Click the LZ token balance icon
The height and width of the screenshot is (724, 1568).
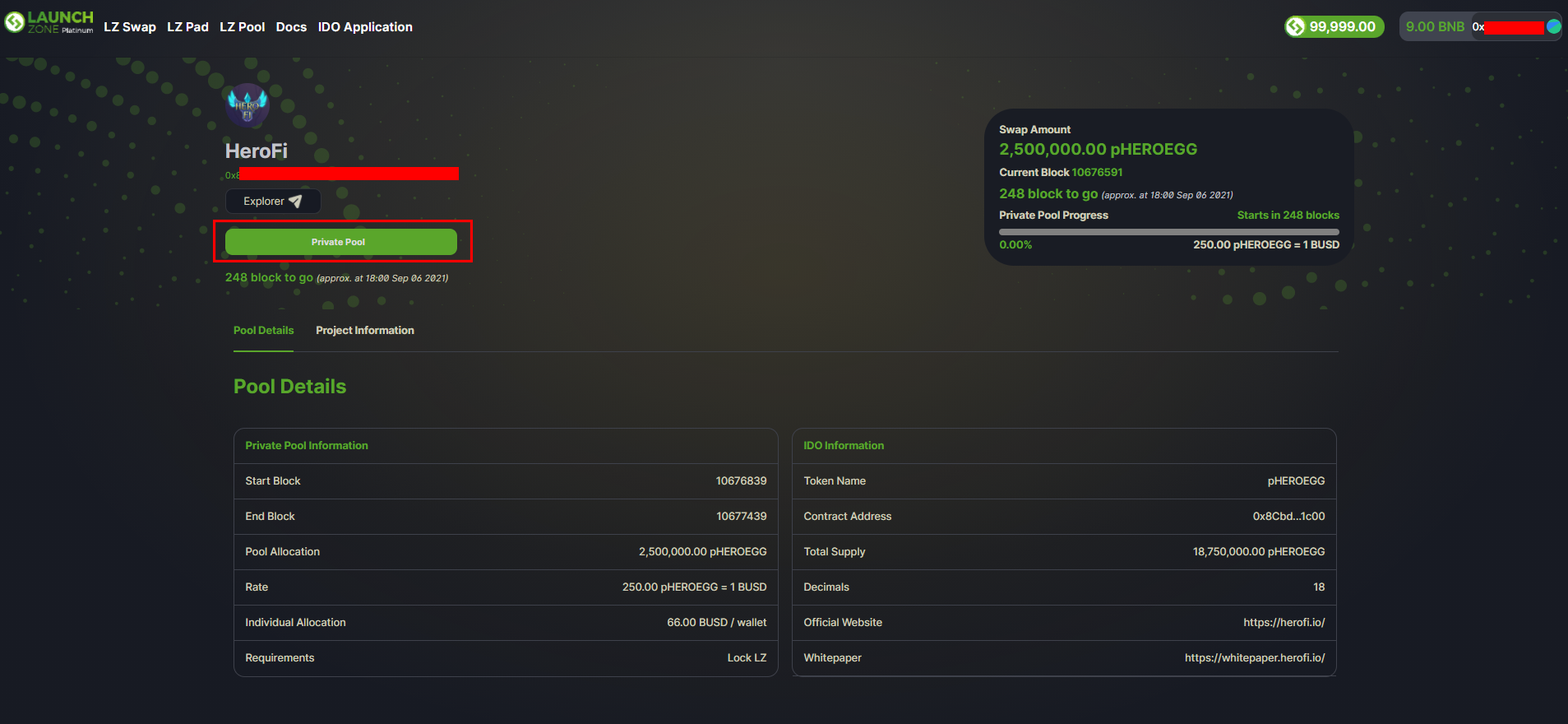(1296, 26)
